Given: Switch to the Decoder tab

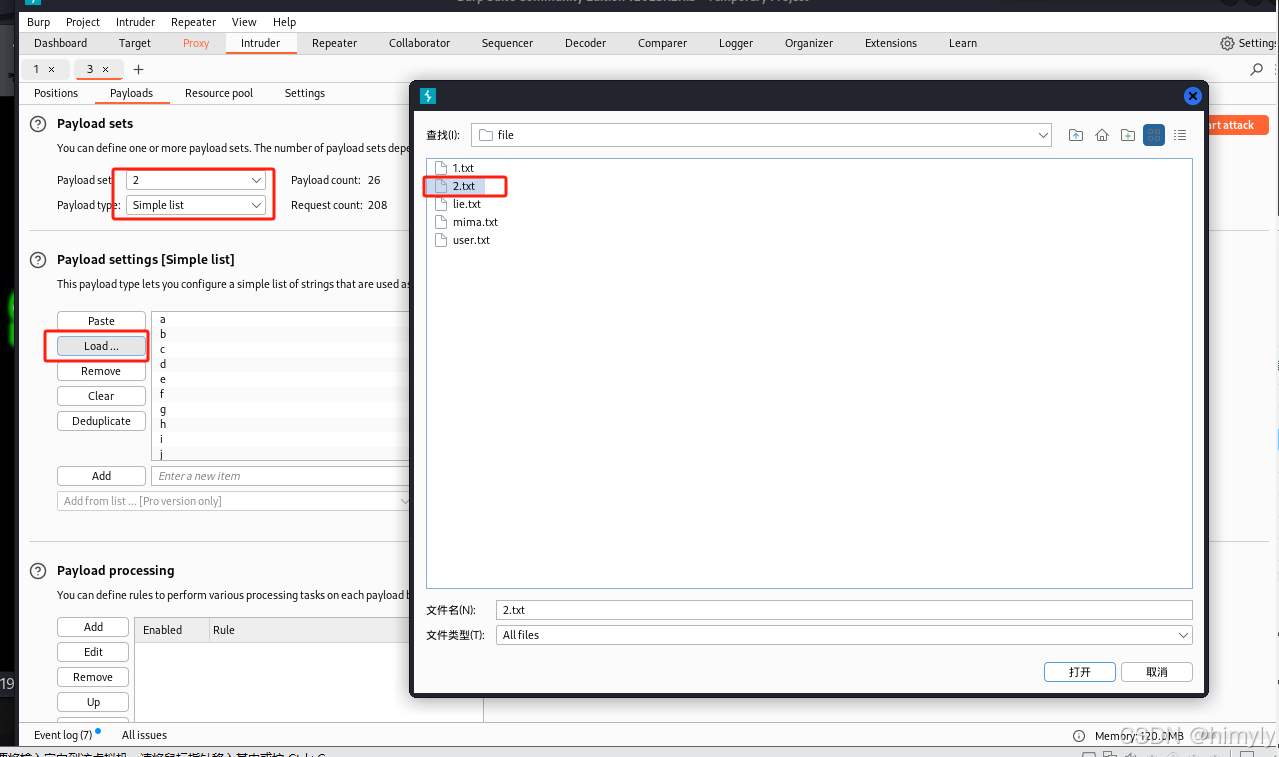Looking at the screenshot, I should pyautogui.click(x=585, y=43).
